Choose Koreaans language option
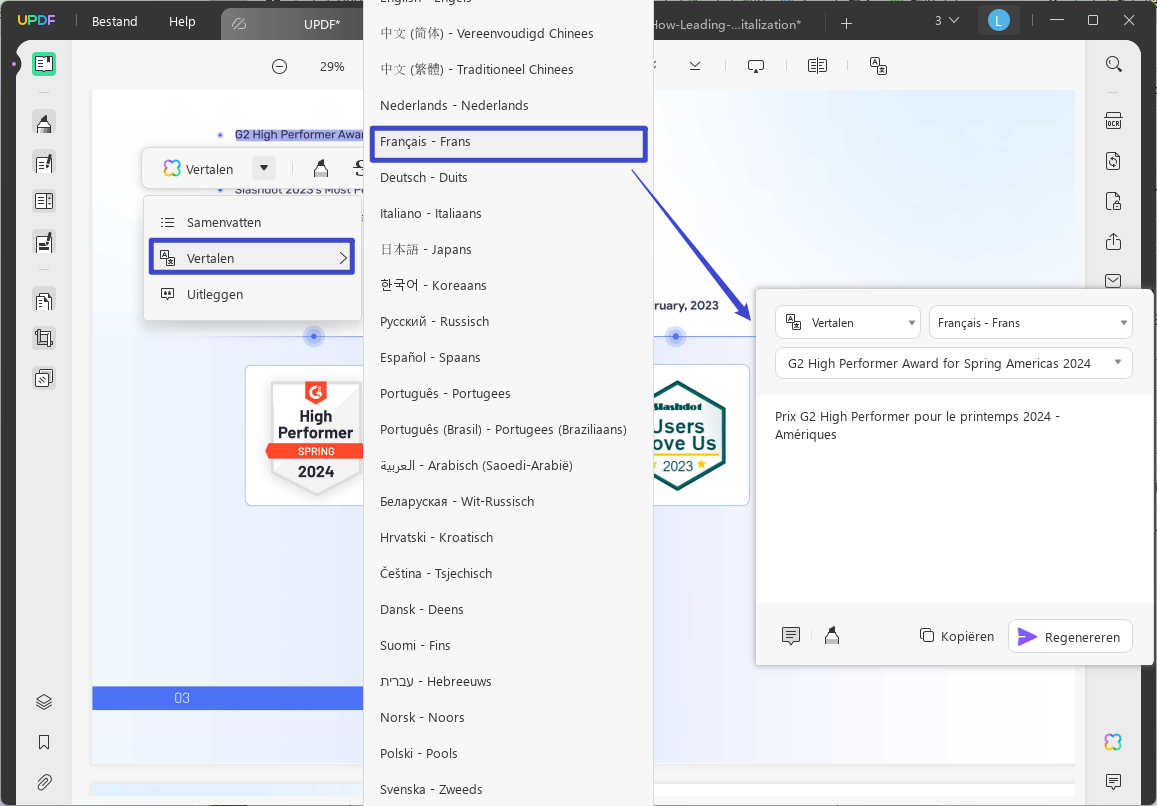This screenshot has width=1157, height=806. [508, 285]
